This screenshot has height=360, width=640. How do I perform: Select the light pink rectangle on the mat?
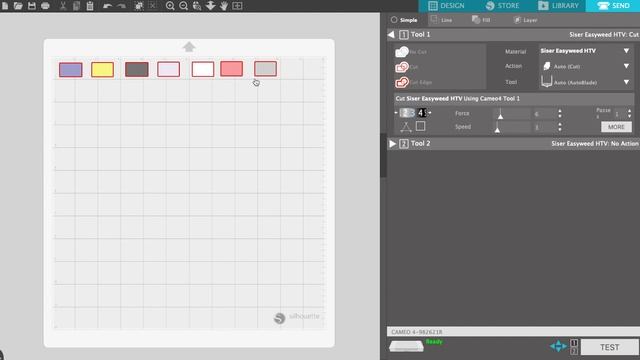[x=169, y=69]
